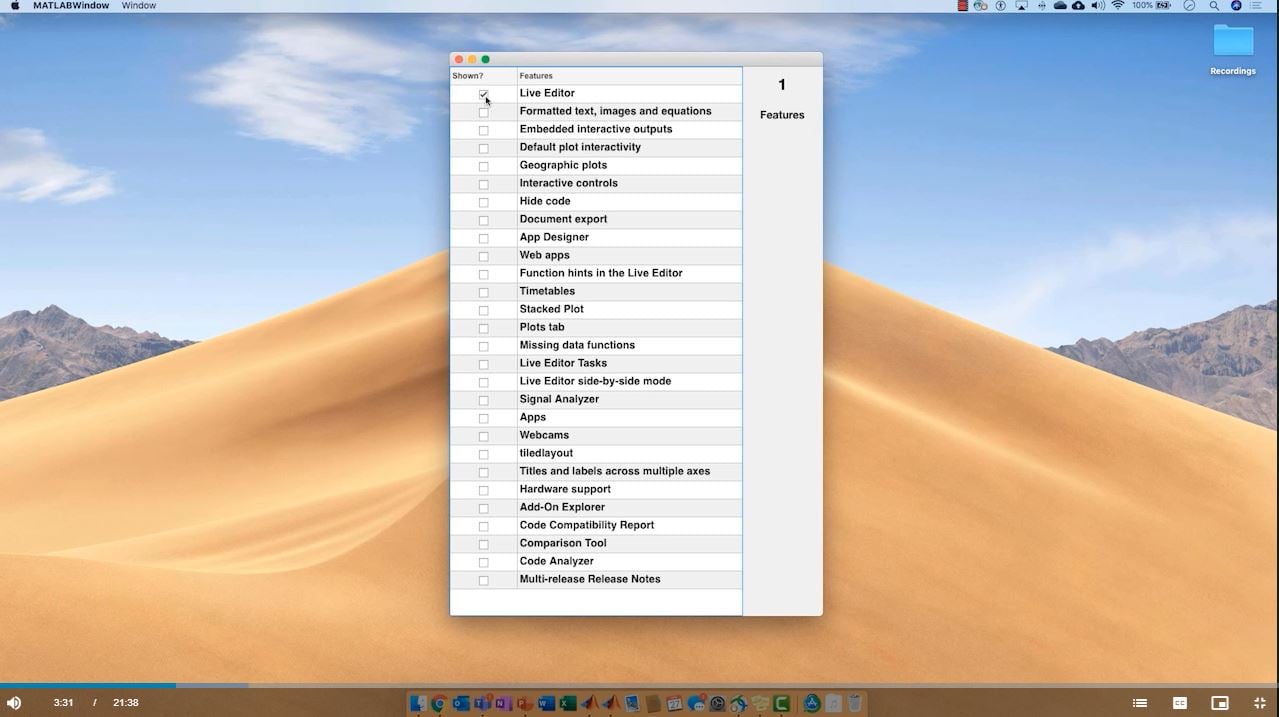Click the MATLAB dock icon beside Preview
Viewport: 1279px width, 717px height.
611,703
